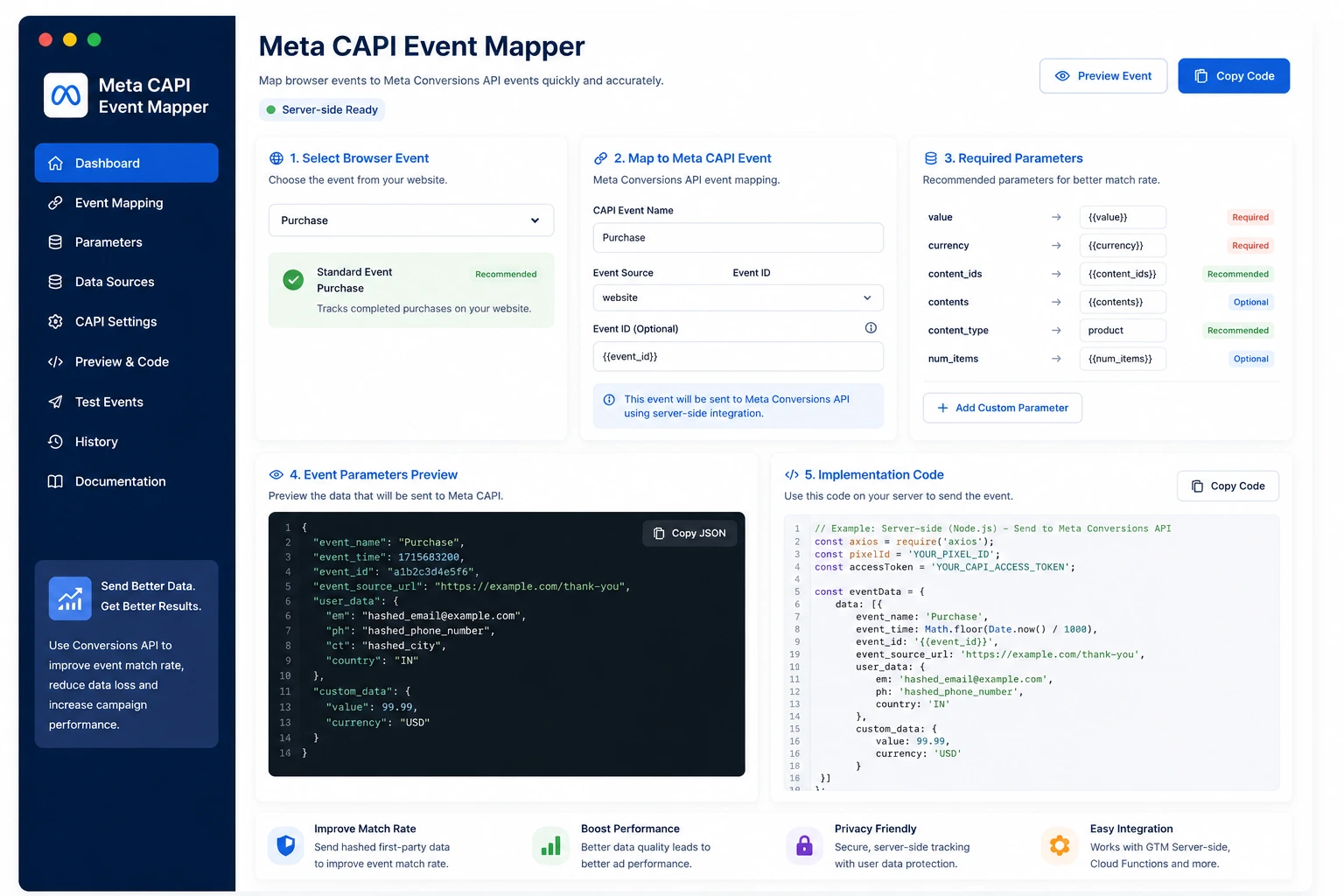This screenshot has width=1344, height=896.
Task: Open Documentation from the sidebar
Action: 126,481
